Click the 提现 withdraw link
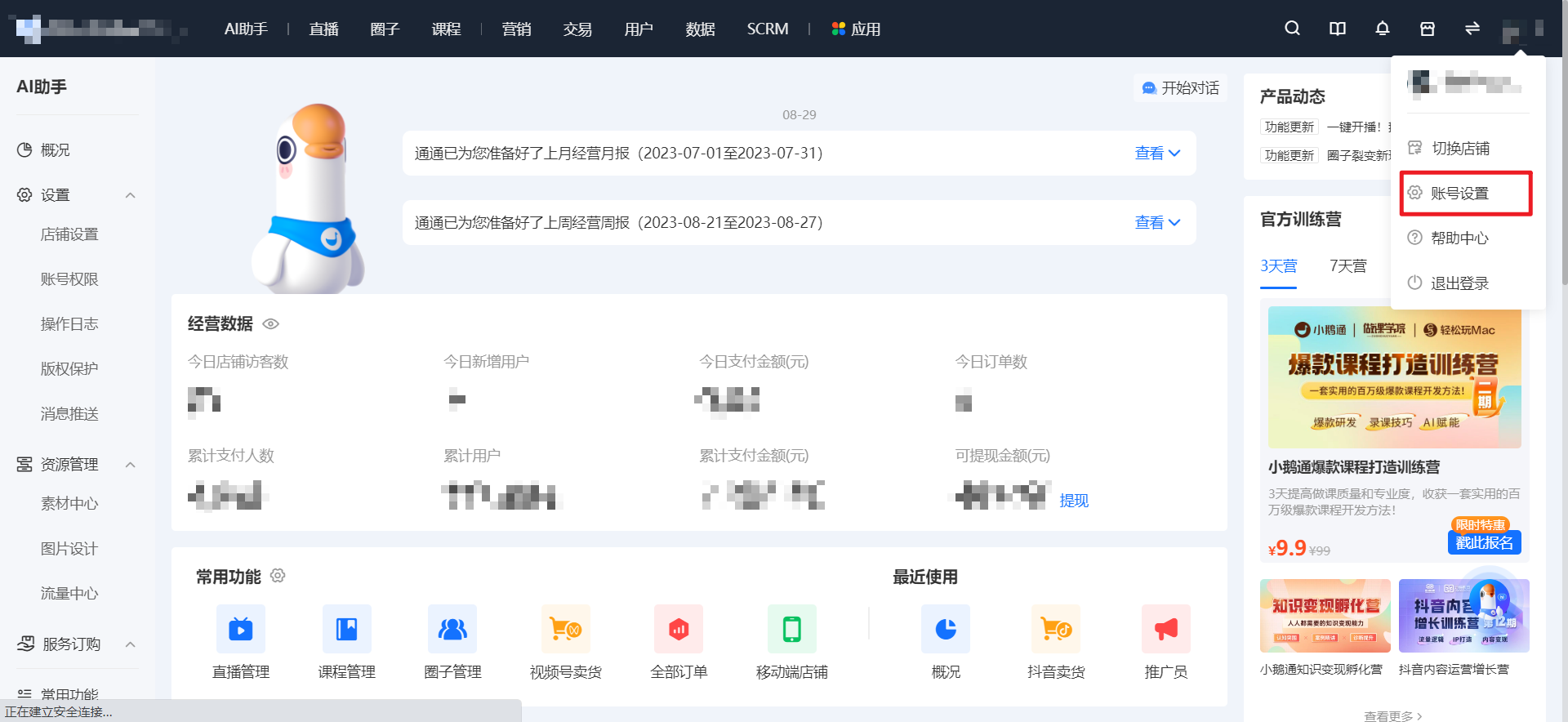 pos(1074,501)
